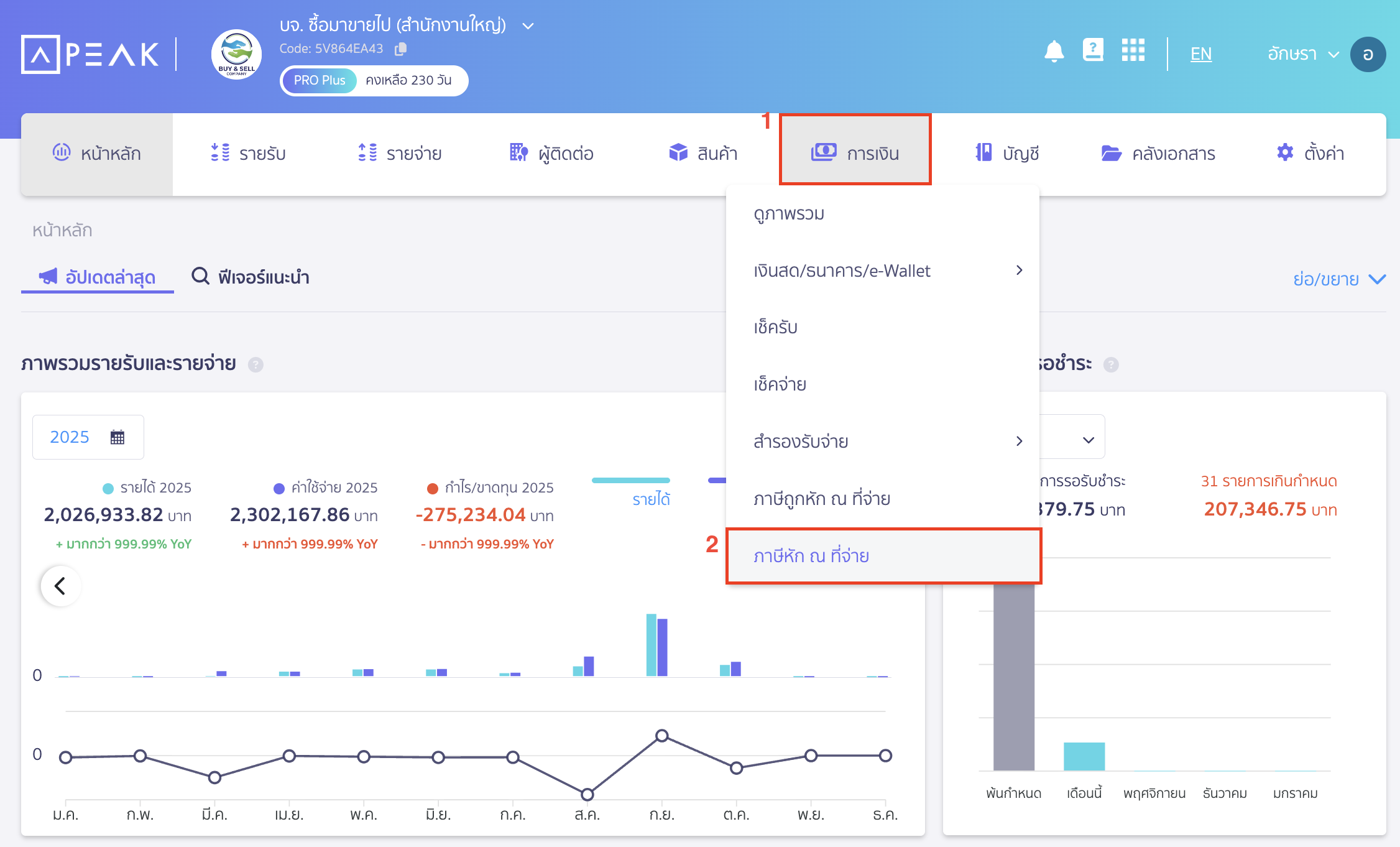Switch to ฟีเจอร์แนะนำ tab
The image size is (1400, 847).
pos(251,277)
